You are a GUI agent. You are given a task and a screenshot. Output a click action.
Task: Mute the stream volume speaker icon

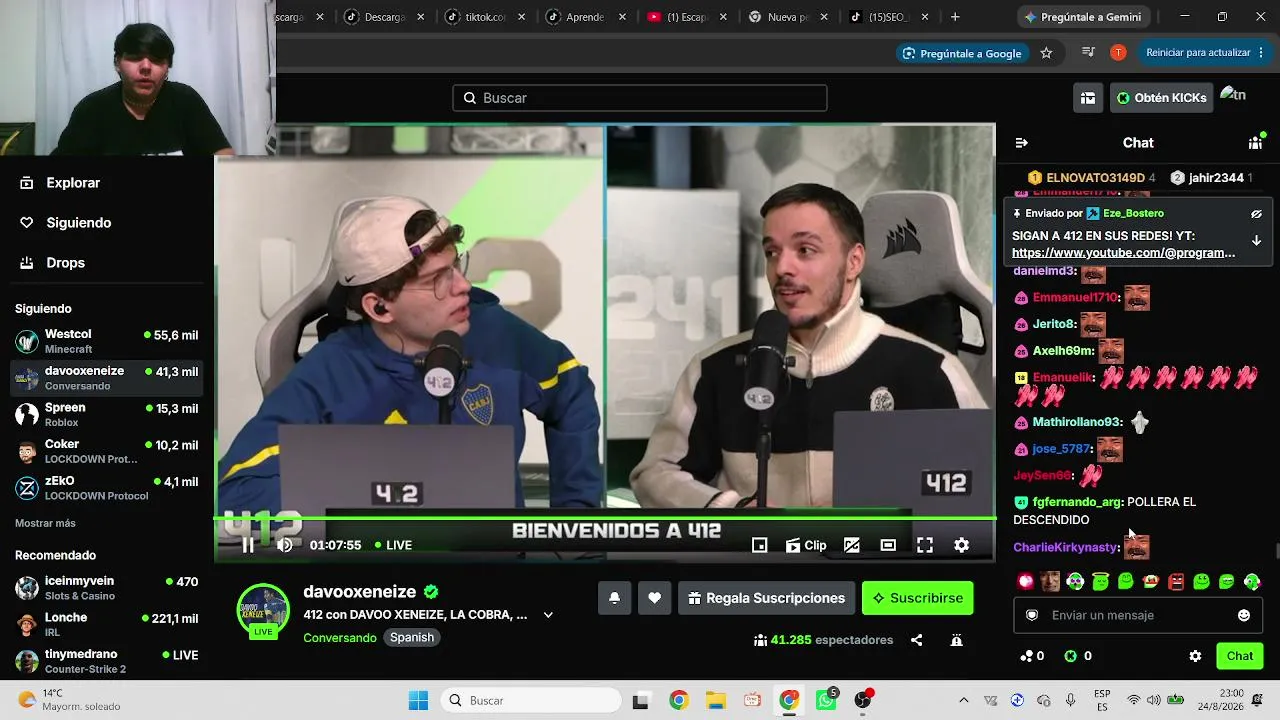tap(285, 545)
